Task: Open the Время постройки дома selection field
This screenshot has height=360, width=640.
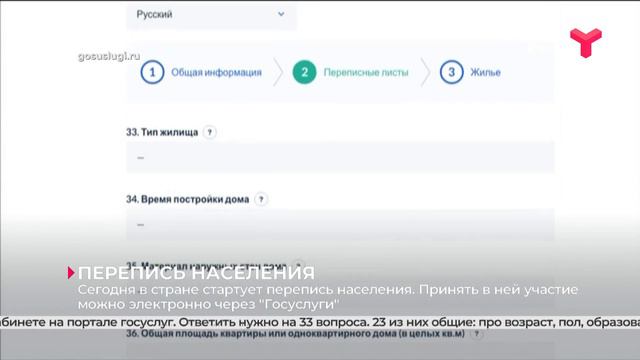Action: click(x=340, y=225)
